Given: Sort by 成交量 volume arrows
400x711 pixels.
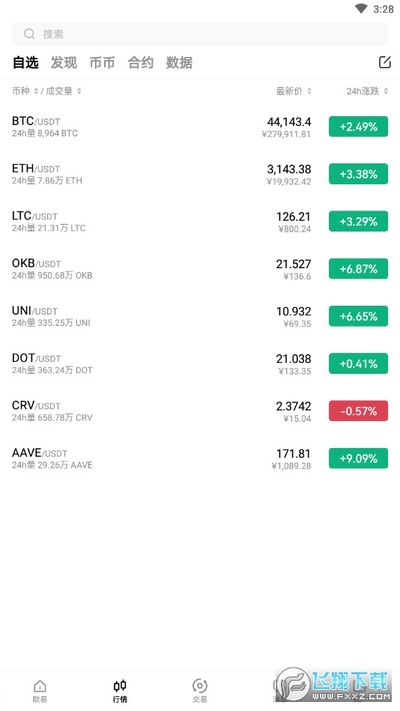Looking at the screenshot, I should pyautogui.click(x=79, y=91).
